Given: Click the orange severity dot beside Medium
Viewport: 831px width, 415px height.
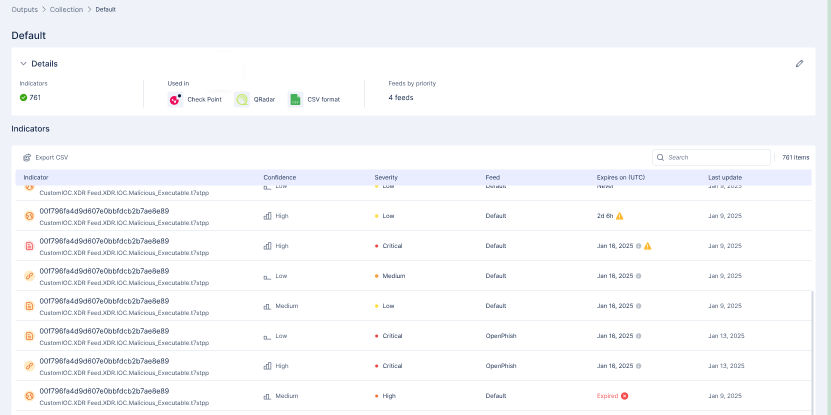Looking at the screenshot, I should (x=377, y=276).
